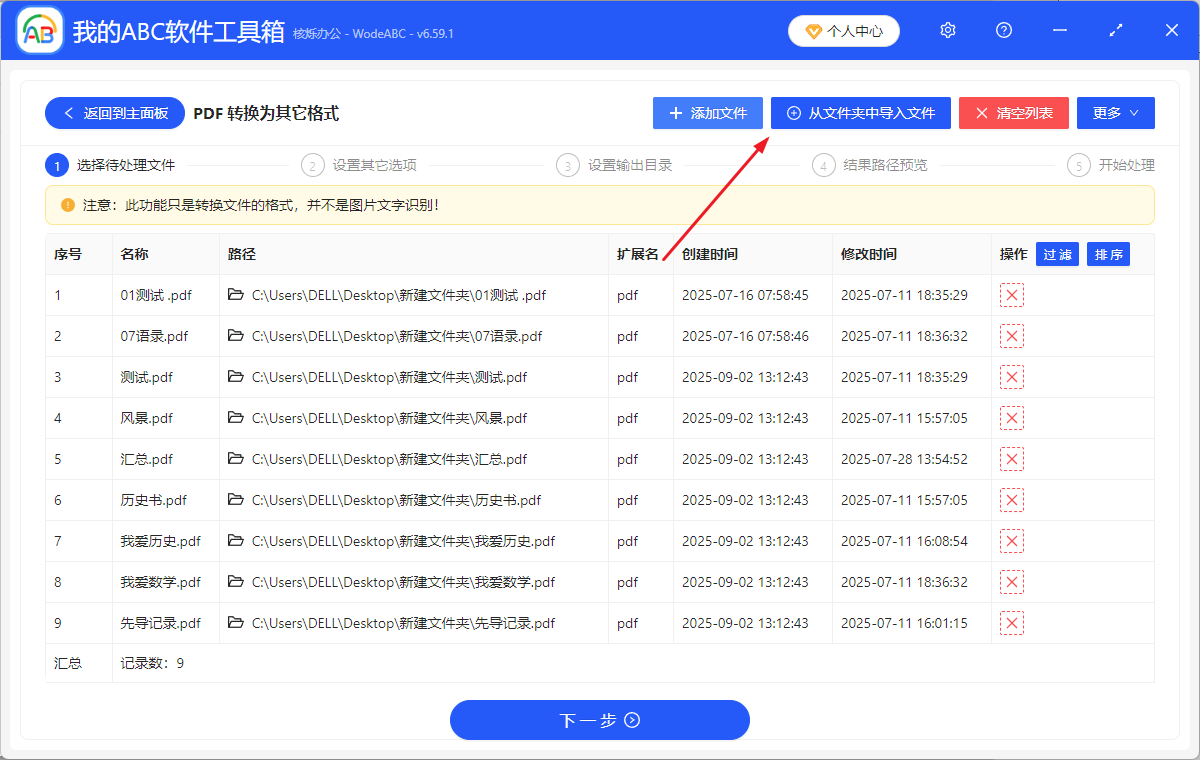Open the help icon in title bar
Image resolution: width=1200 pixels, height=760 pixels.
pos(1003,30)
